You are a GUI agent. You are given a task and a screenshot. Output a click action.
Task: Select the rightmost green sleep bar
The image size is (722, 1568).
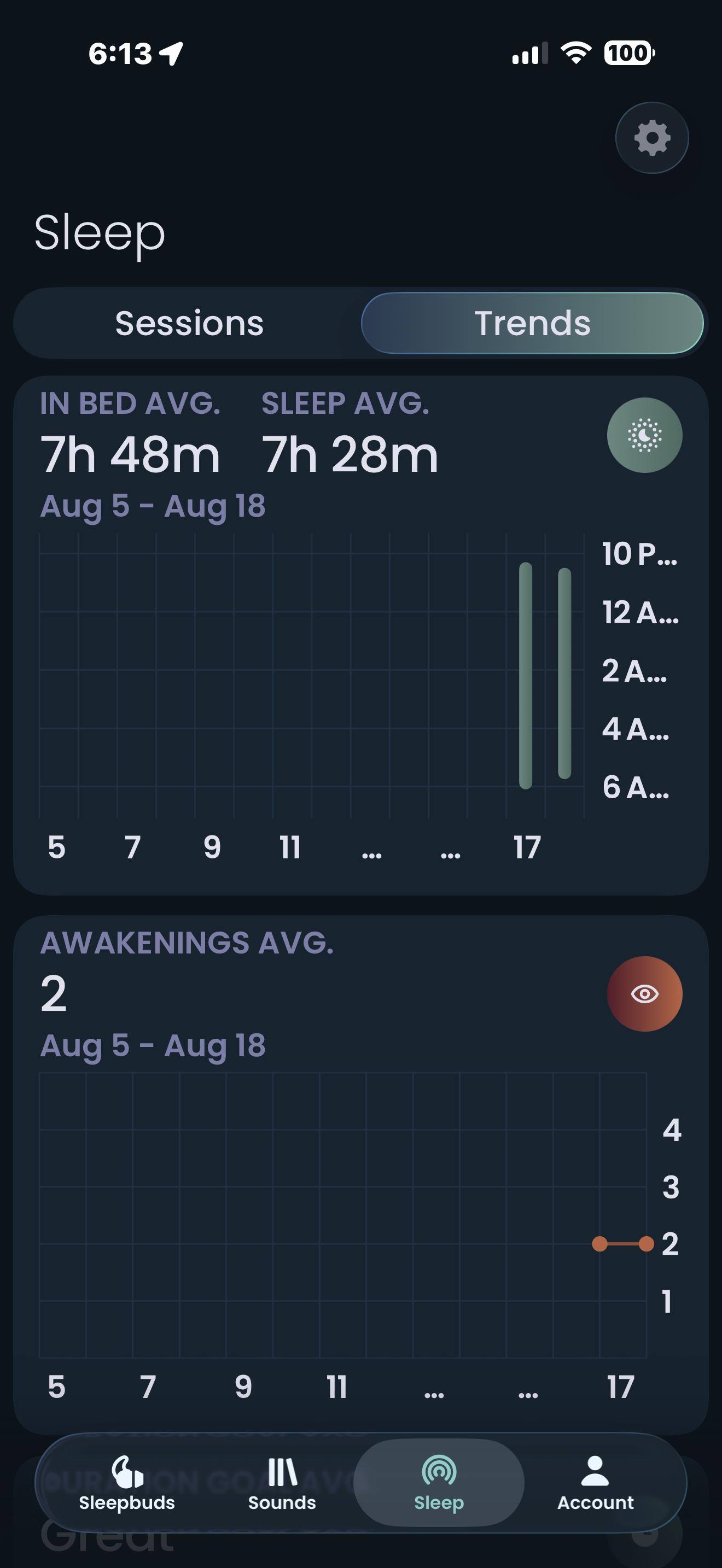point(564,673)
